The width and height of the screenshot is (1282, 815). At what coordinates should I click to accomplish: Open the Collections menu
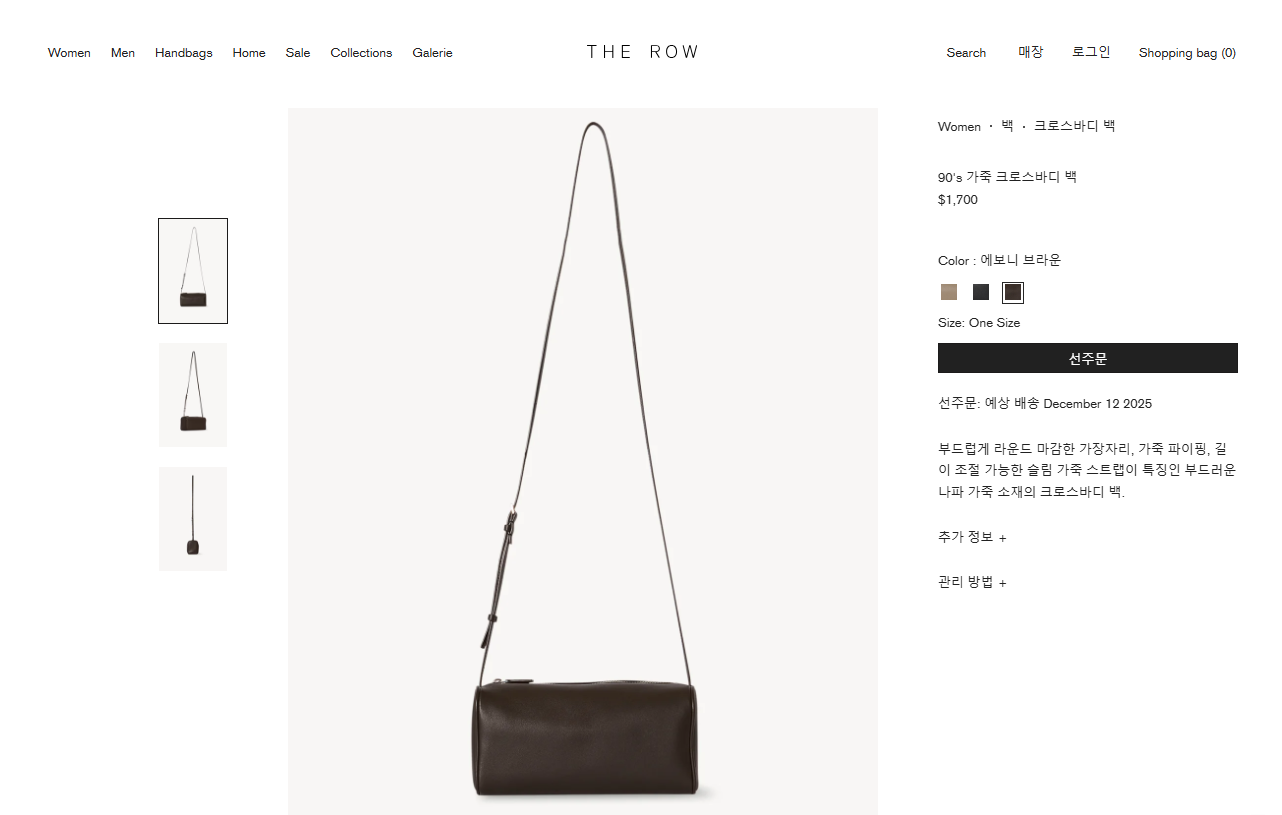[361, 53]
